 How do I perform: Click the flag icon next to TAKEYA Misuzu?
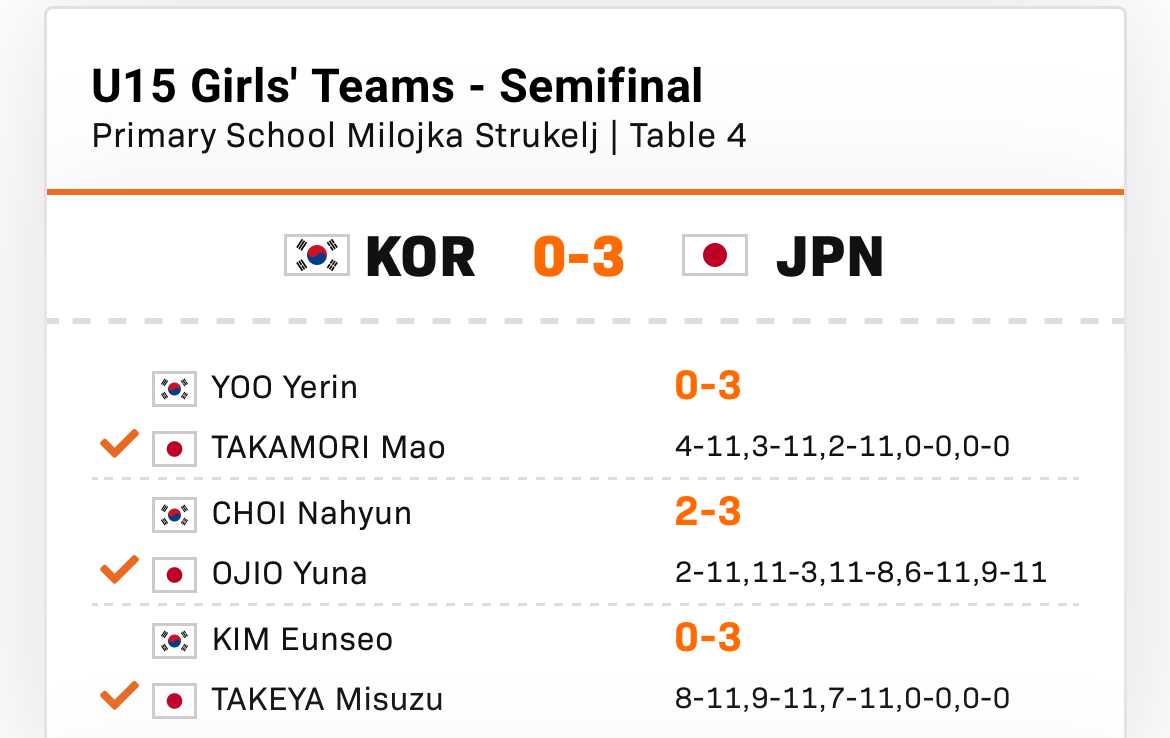click(x=174, y=700)
